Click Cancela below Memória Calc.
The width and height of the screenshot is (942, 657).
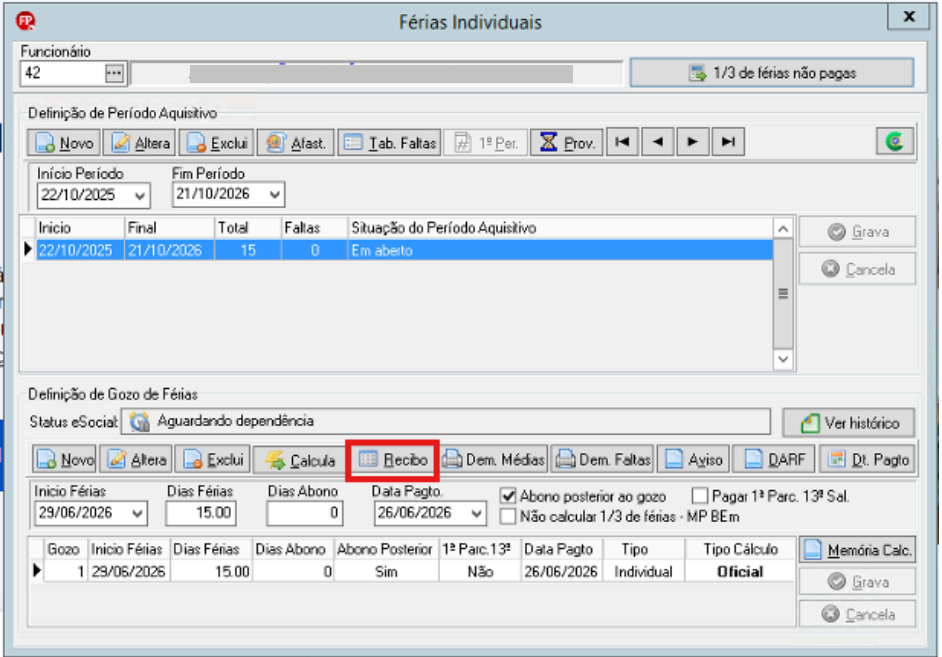pos(857,614)
